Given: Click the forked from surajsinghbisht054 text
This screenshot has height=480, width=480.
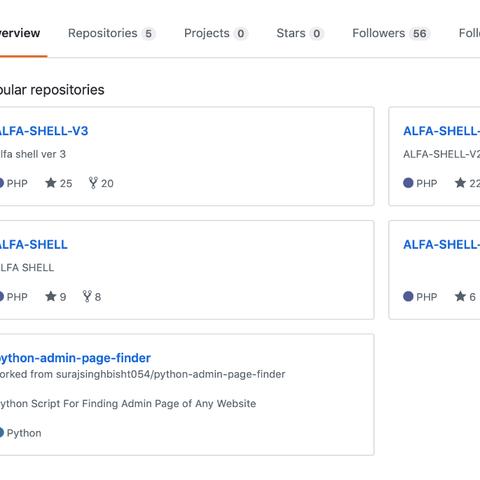Looking at the screenshot, I should [x=142, y=374].
